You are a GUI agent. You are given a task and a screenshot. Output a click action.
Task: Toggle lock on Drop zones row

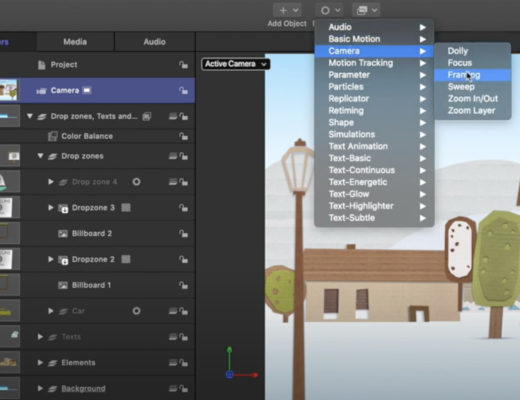[x=183, y=156]
